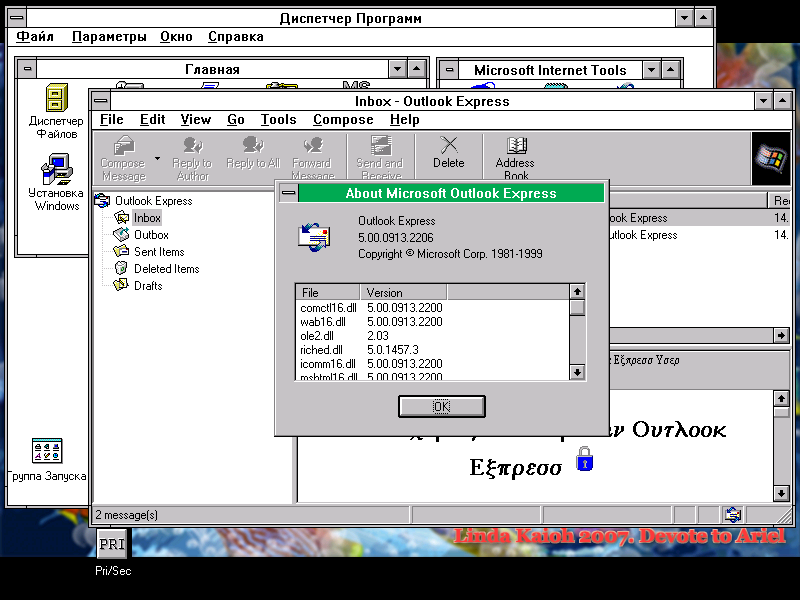Open the Compose menu in Outlook Express

tap(343, 119)
